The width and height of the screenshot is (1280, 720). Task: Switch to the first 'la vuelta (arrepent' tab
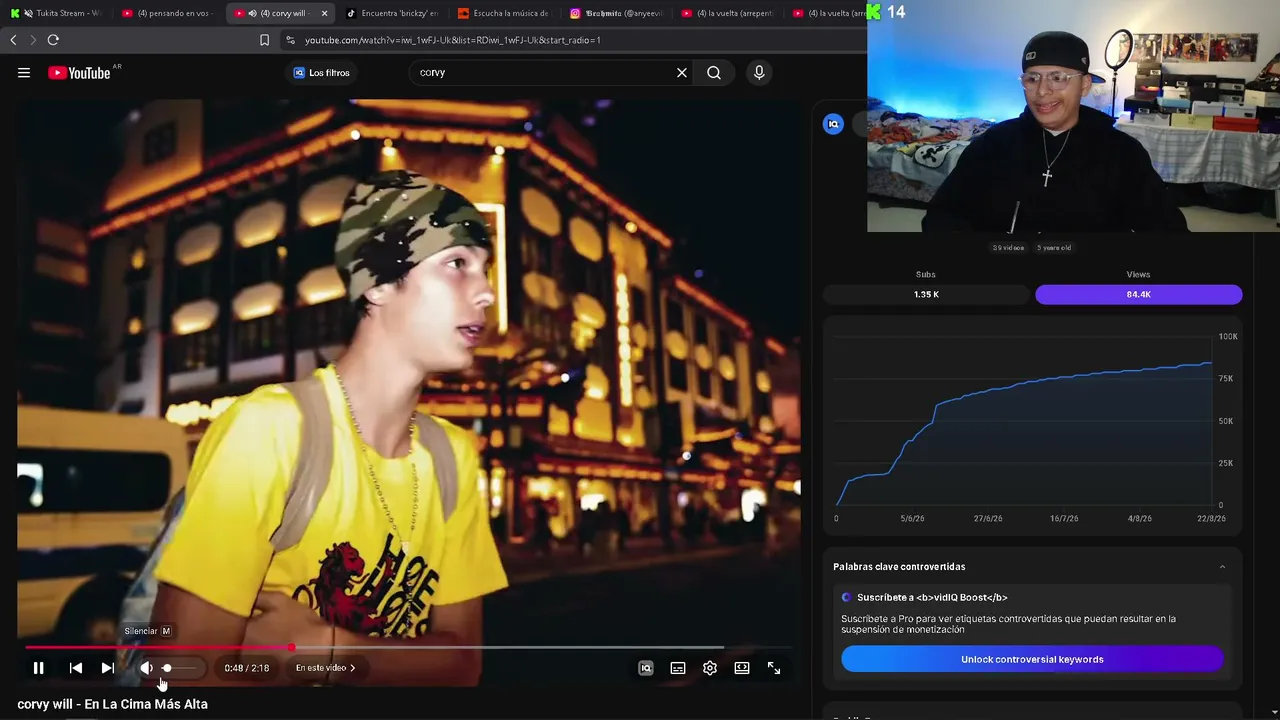click(x=728, y=13)
